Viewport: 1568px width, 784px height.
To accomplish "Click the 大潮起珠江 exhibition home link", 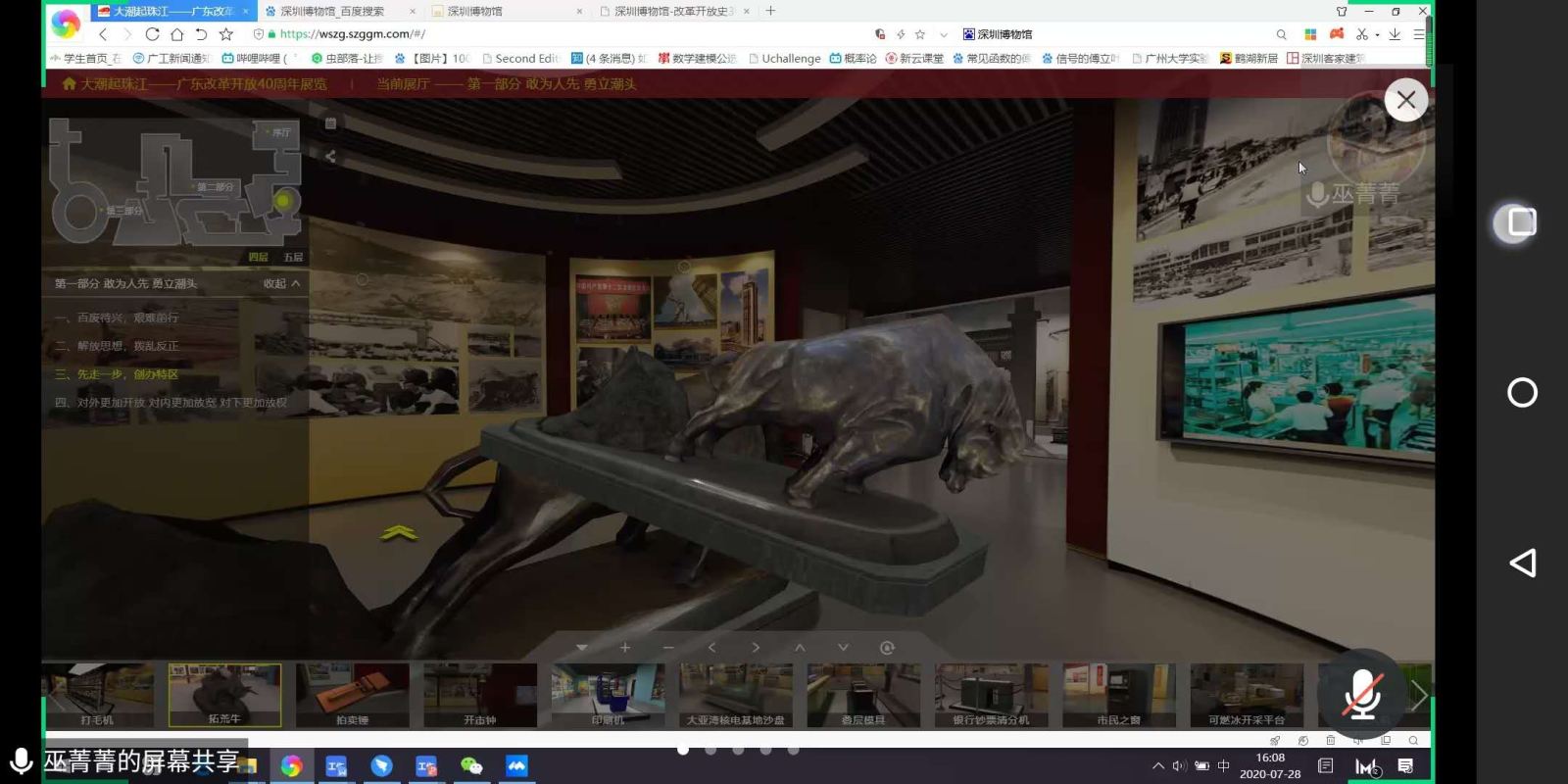I will (194, 84).
